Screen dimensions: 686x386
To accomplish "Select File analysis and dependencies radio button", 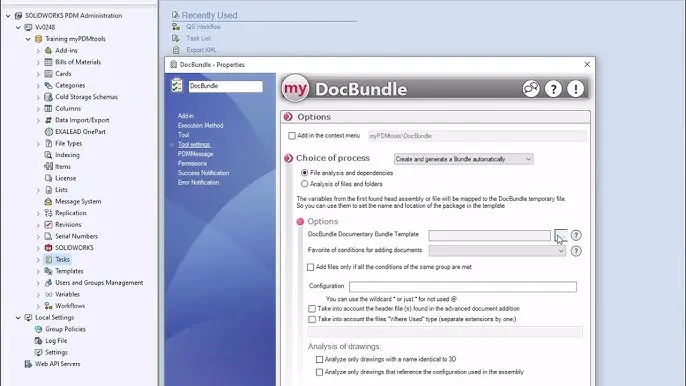I will [x=304, y=173].
